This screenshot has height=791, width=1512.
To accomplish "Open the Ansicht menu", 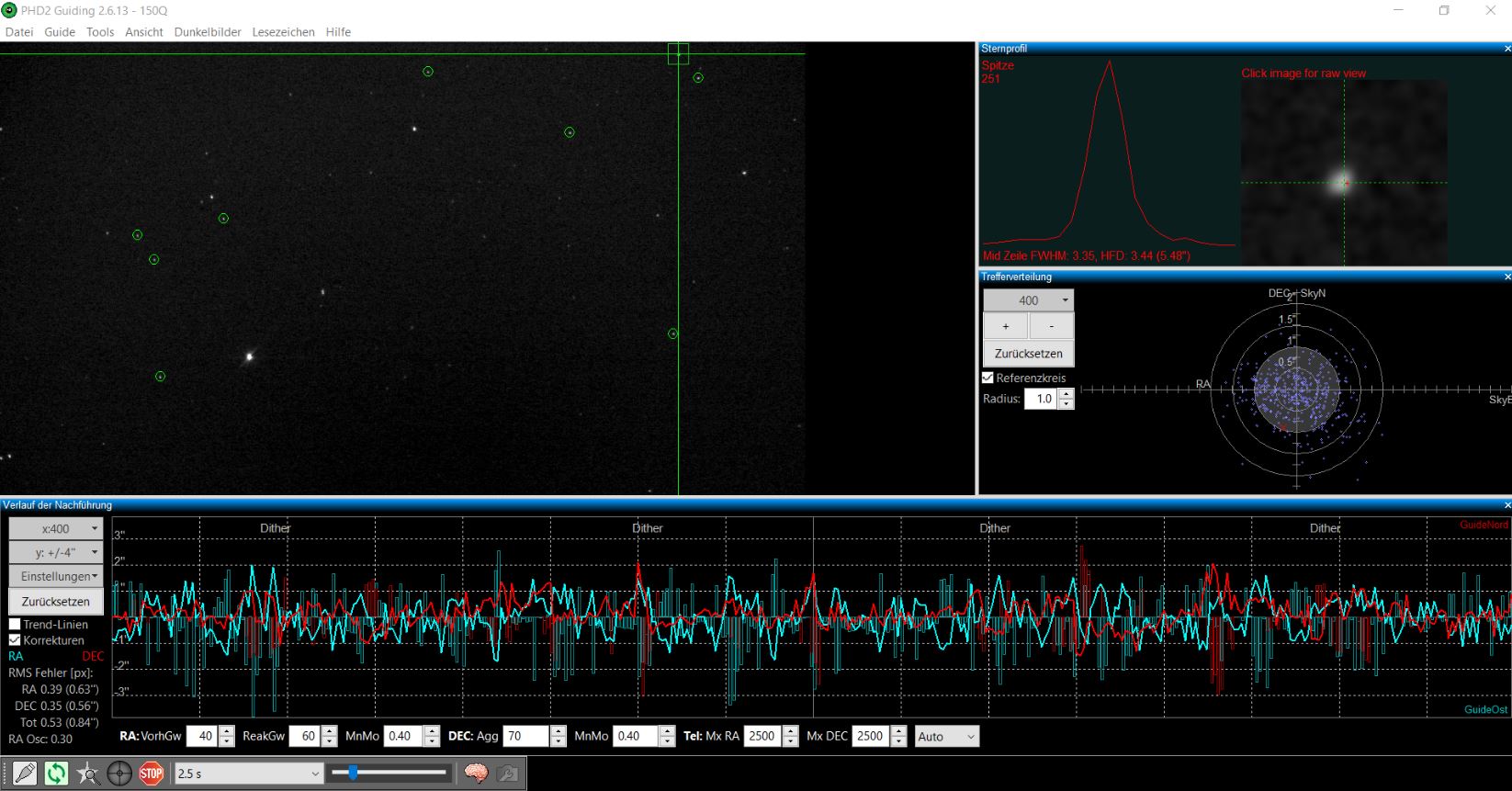I will 144,32.
